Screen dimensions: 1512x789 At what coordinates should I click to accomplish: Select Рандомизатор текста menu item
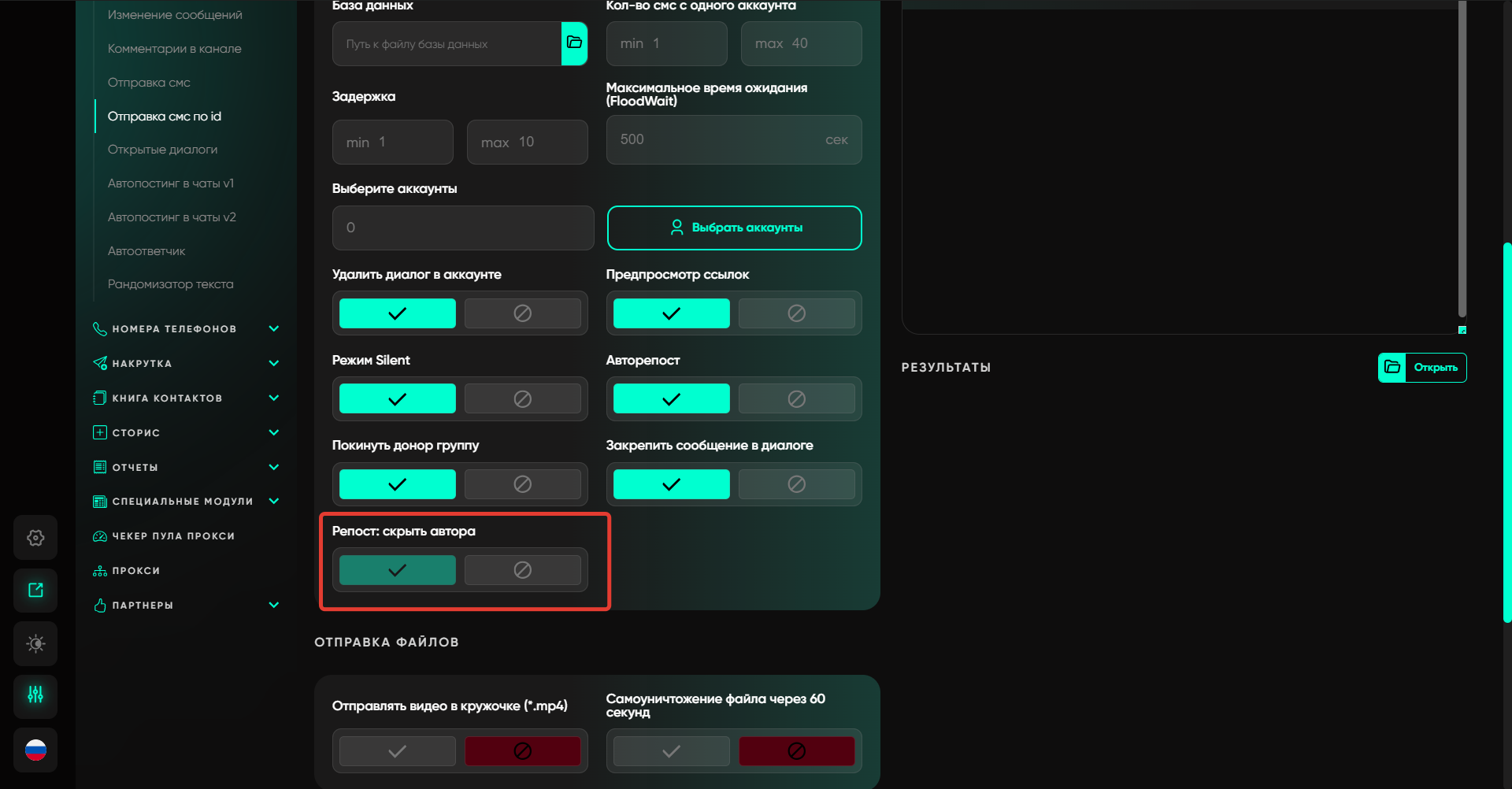coord(170,284)
